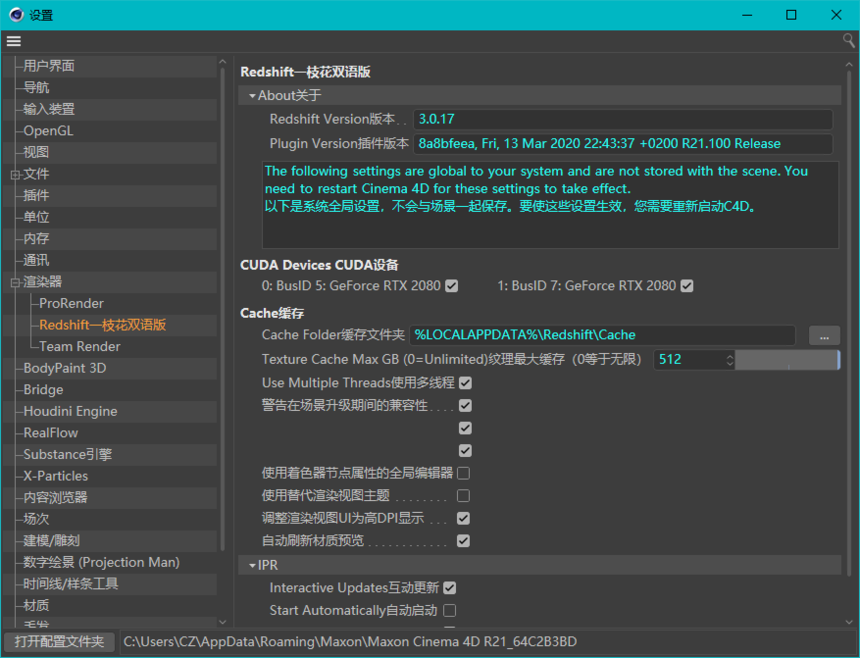Screen dimensions: 860x658
Task: Click the Cache Folder path field
Action: 602,336
